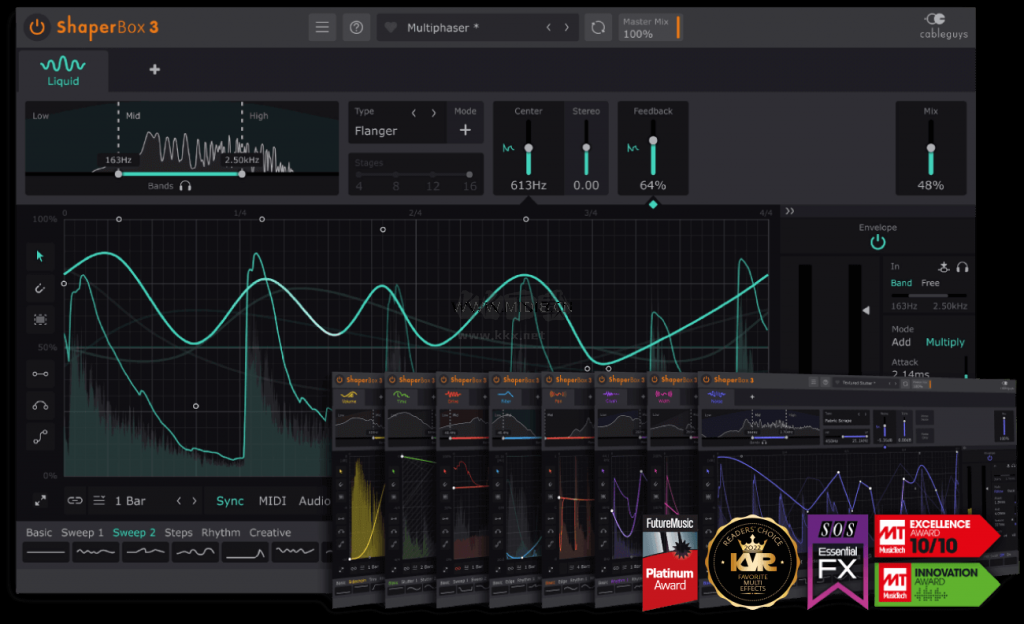Favorite the Multiphaser preset with heart icon

pyautogui.click(x=391, y=28)
